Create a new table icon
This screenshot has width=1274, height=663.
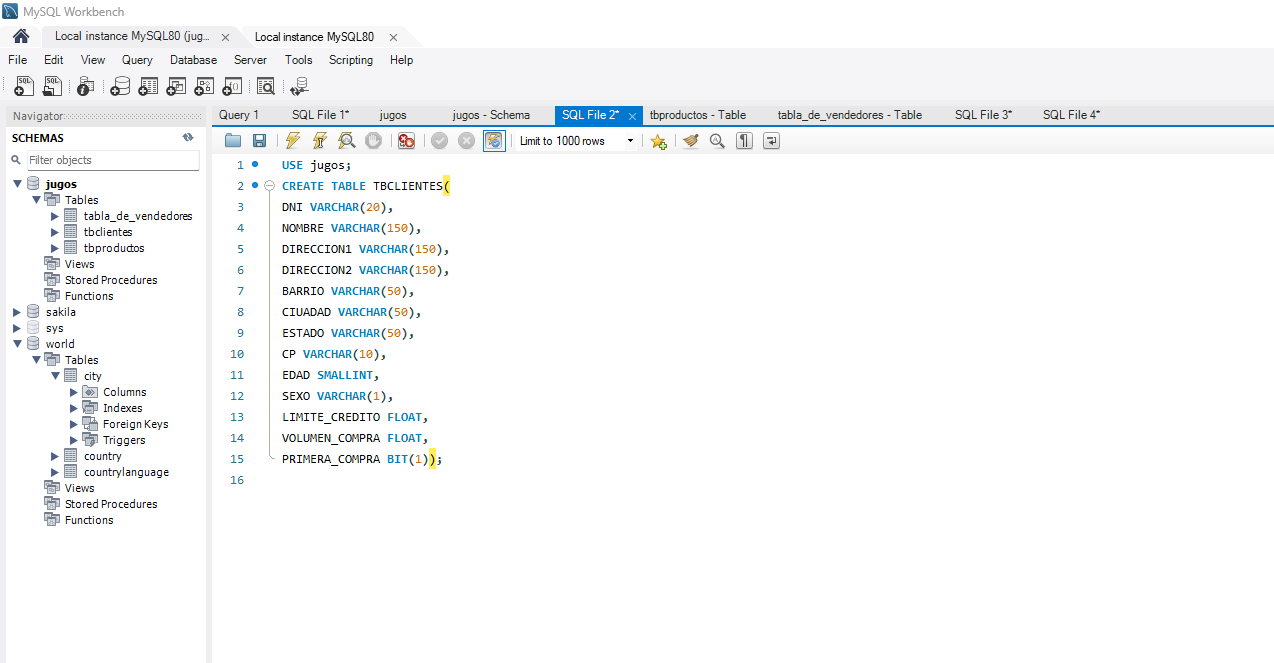pos(148,86)
